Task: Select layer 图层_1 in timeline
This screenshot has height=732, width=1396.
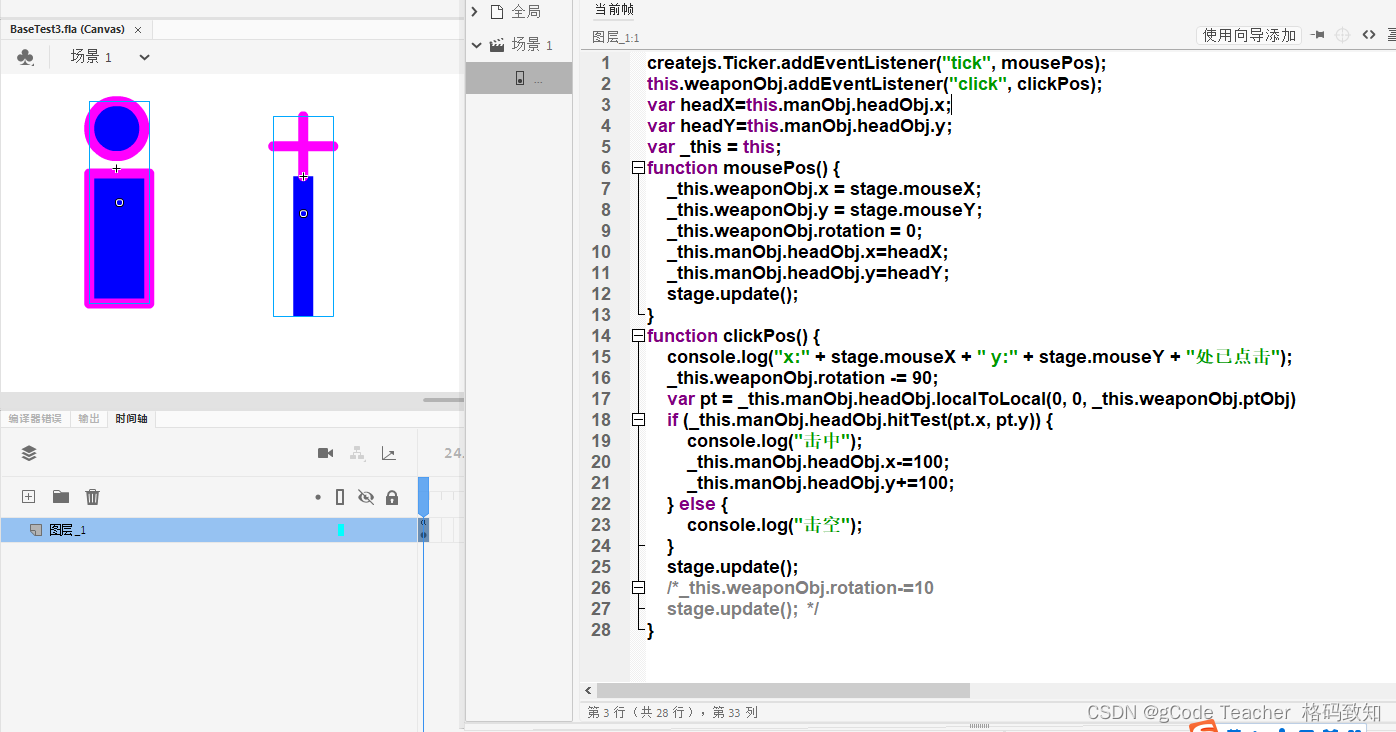Action: tap(208, 530)
